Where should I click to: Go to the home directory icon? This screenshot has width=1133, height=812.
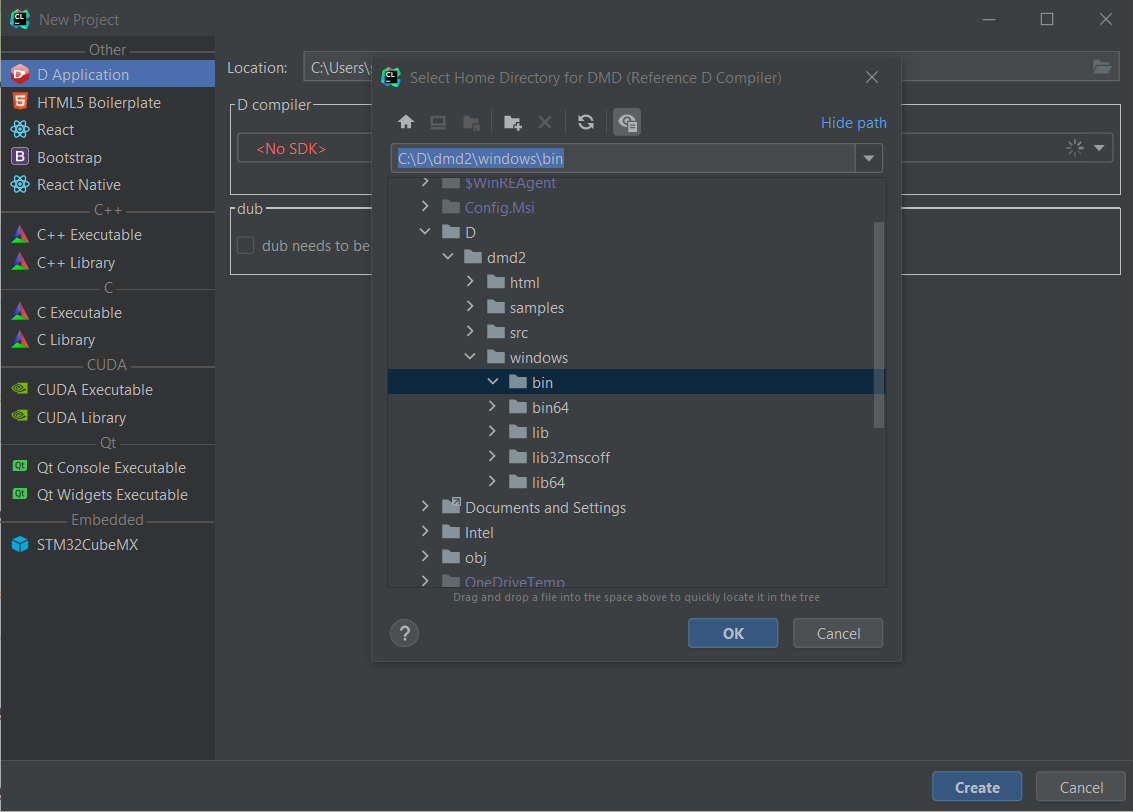(x=406, y=122)
